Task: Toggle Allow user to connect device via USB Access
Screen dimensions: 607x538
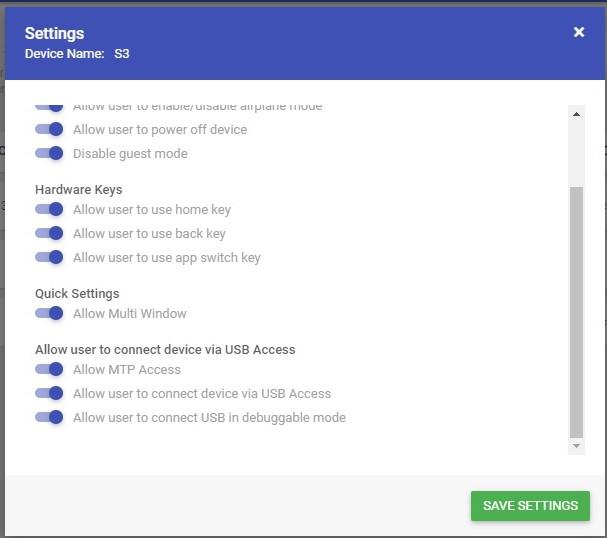Action: point(49,393)
